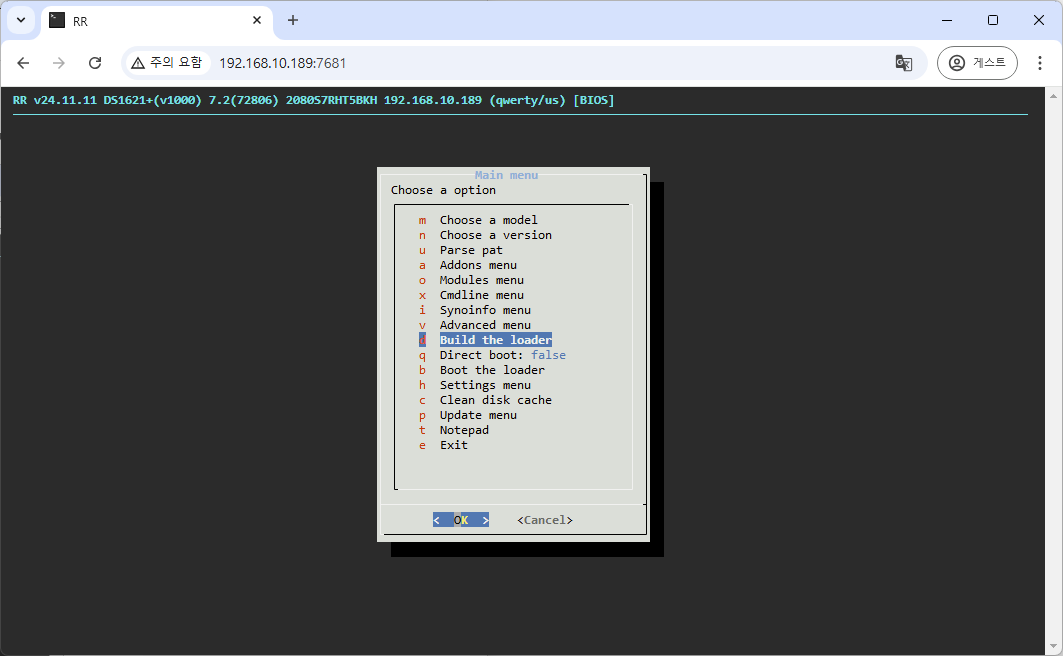The width and height of the screenshot is (1063, 656).
Task: Click the browser back arrow
Action: (x=23, y=63)
